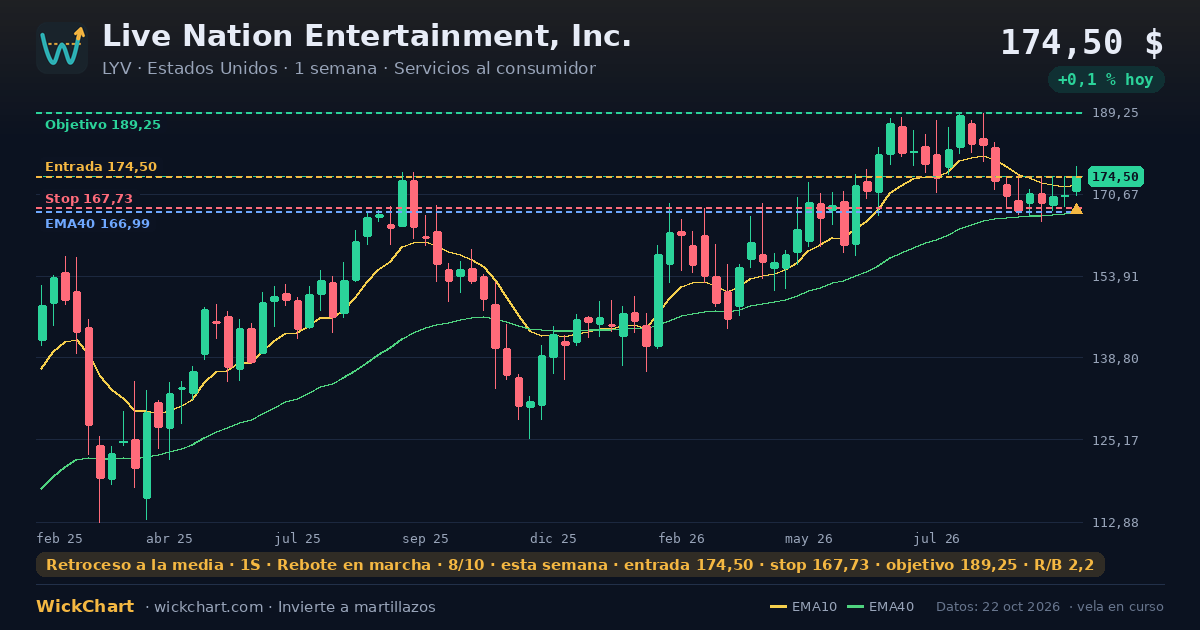1200x630 pixels.
Task: Click the abr 25 date label
Action: (170, 538)
